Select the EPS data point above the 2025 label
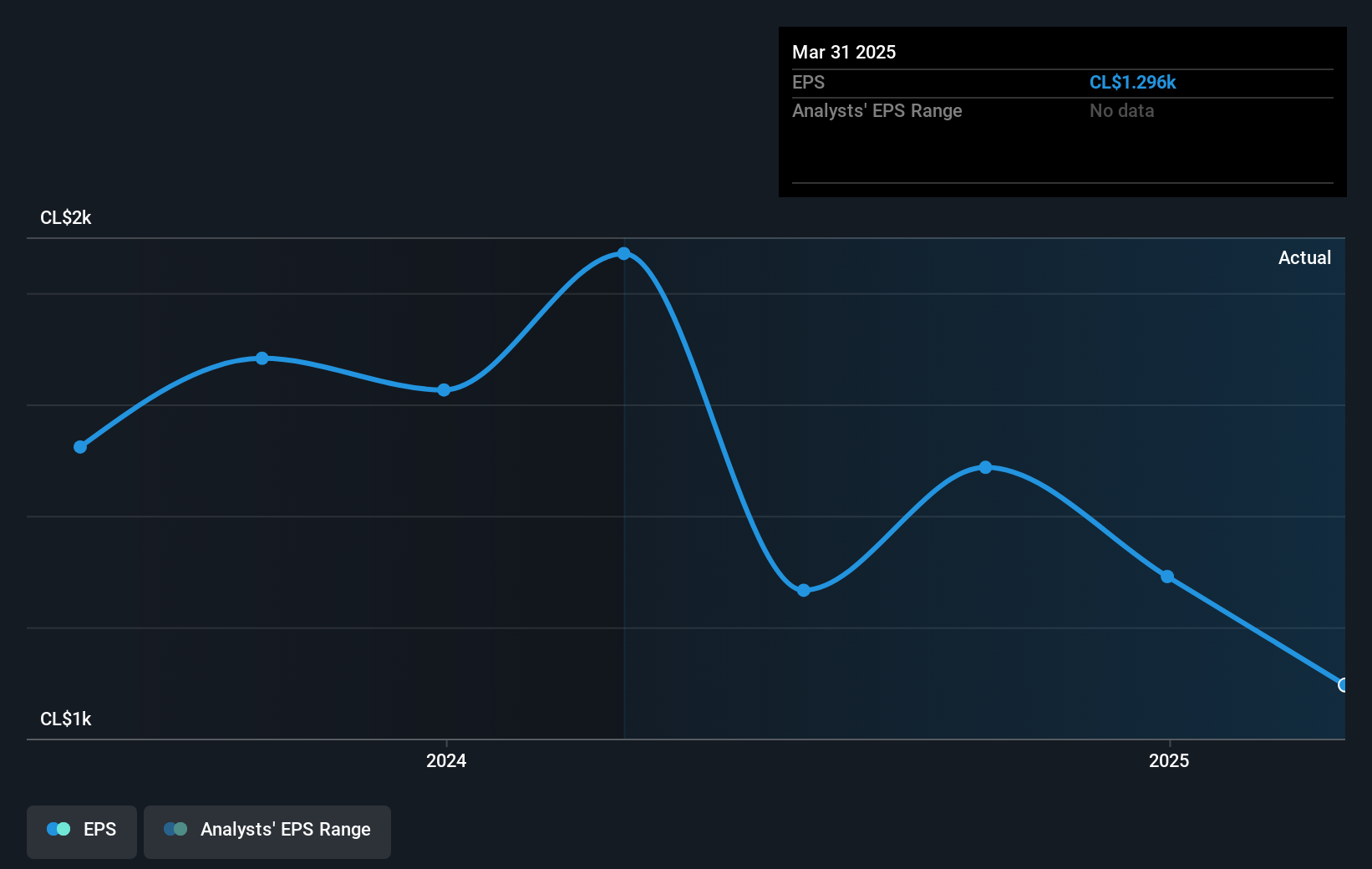Screen dimensions: 1372x869 1167,577
